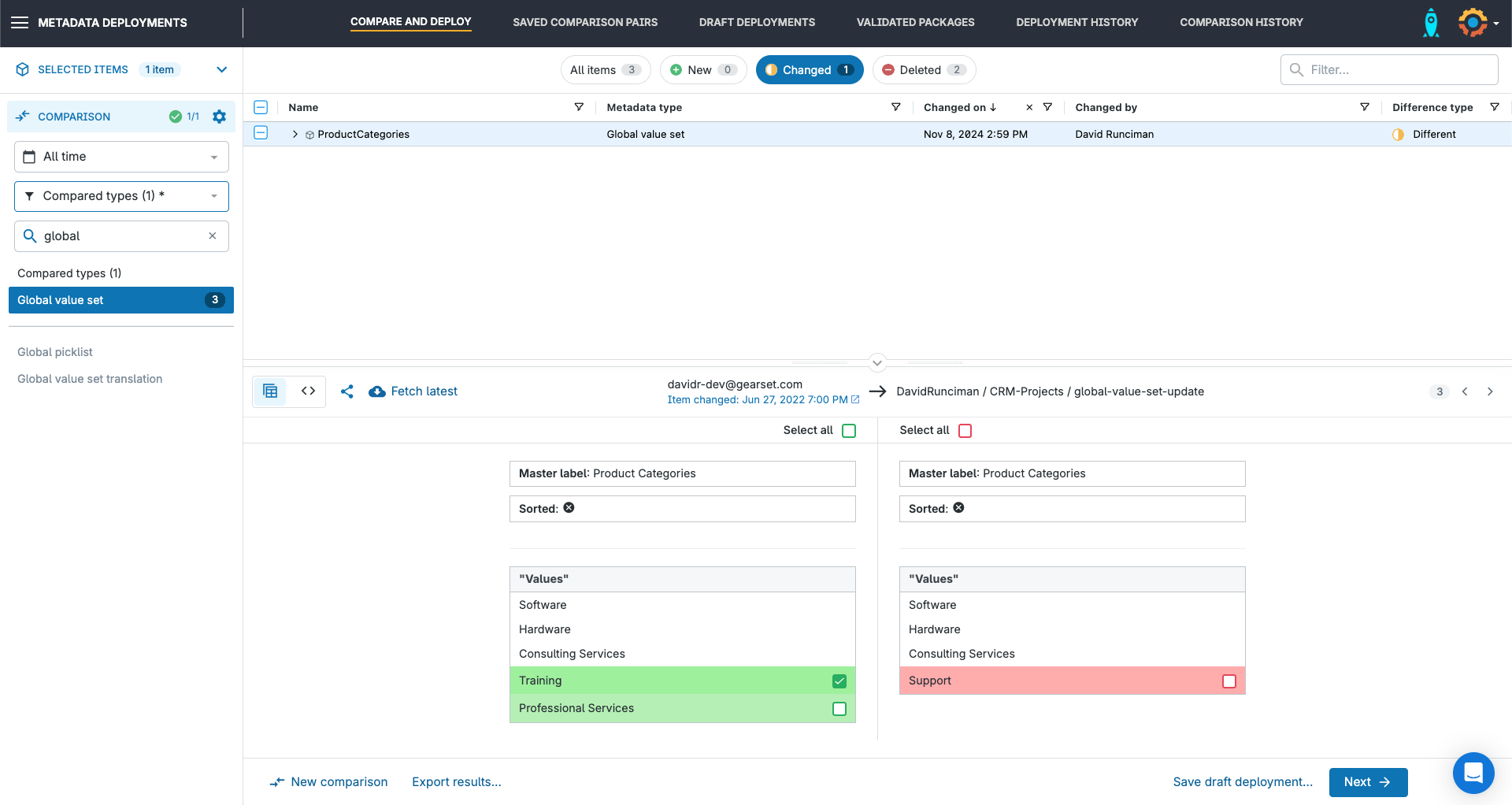This screenshot has height=805, width=1512.
Task: Open the filter funnel on Name column
Action: [x=579, y=107]
